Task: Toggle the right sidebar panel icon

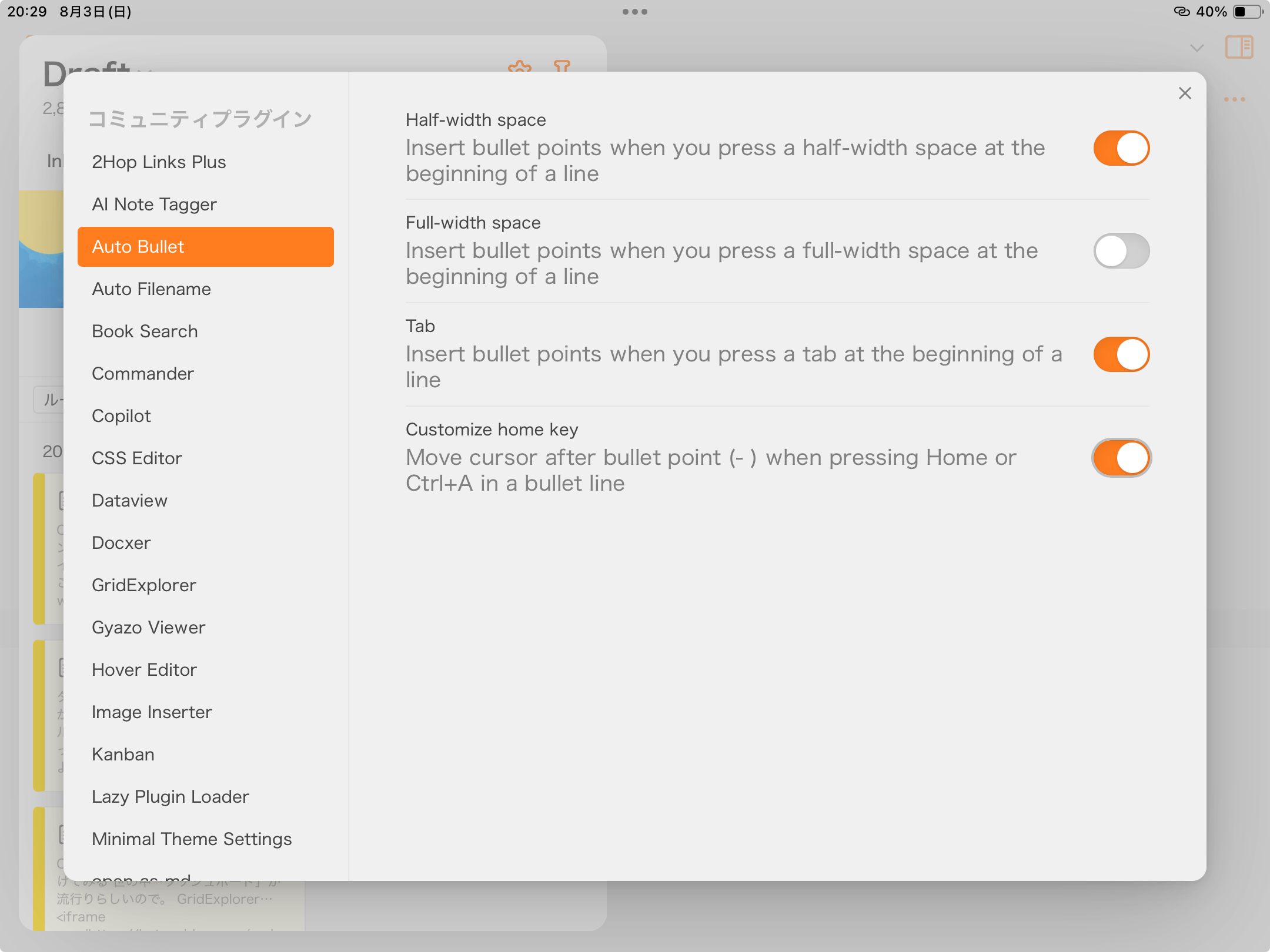Action: 1239,47
